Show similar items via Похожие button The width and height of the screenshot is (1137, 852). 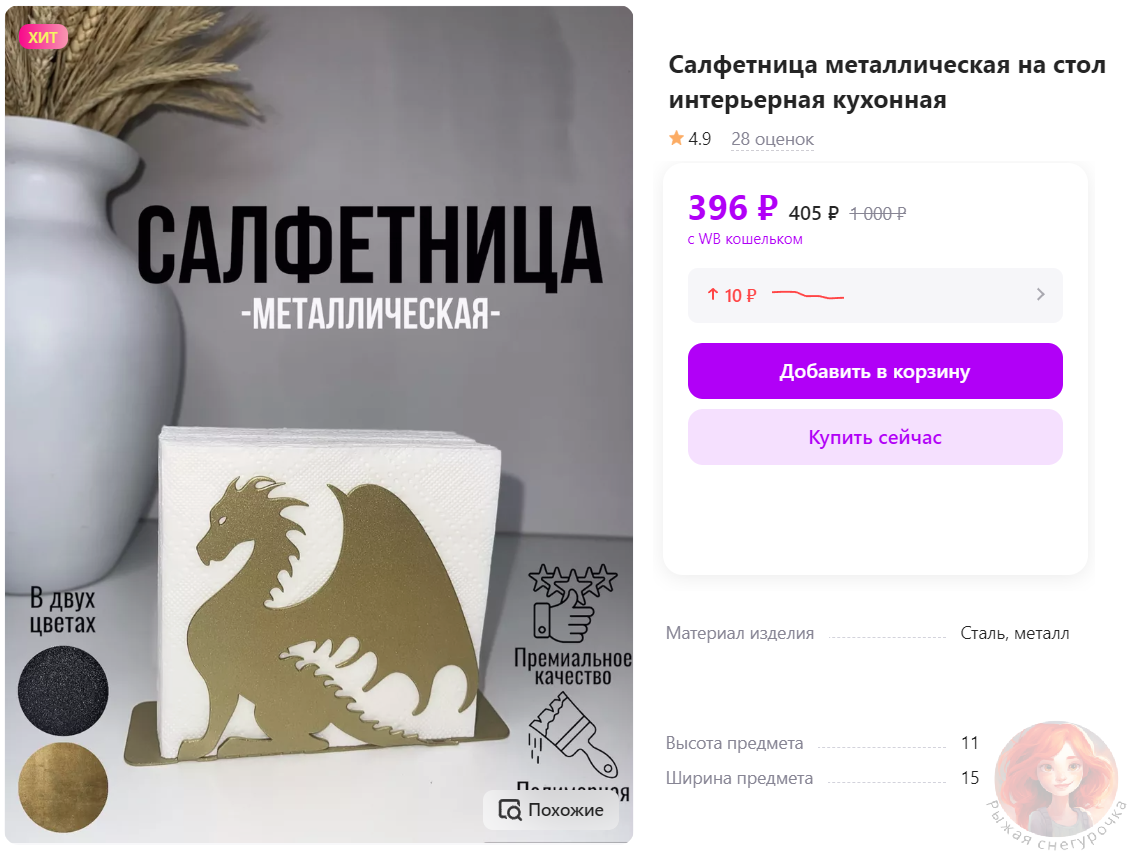(551, 810)
